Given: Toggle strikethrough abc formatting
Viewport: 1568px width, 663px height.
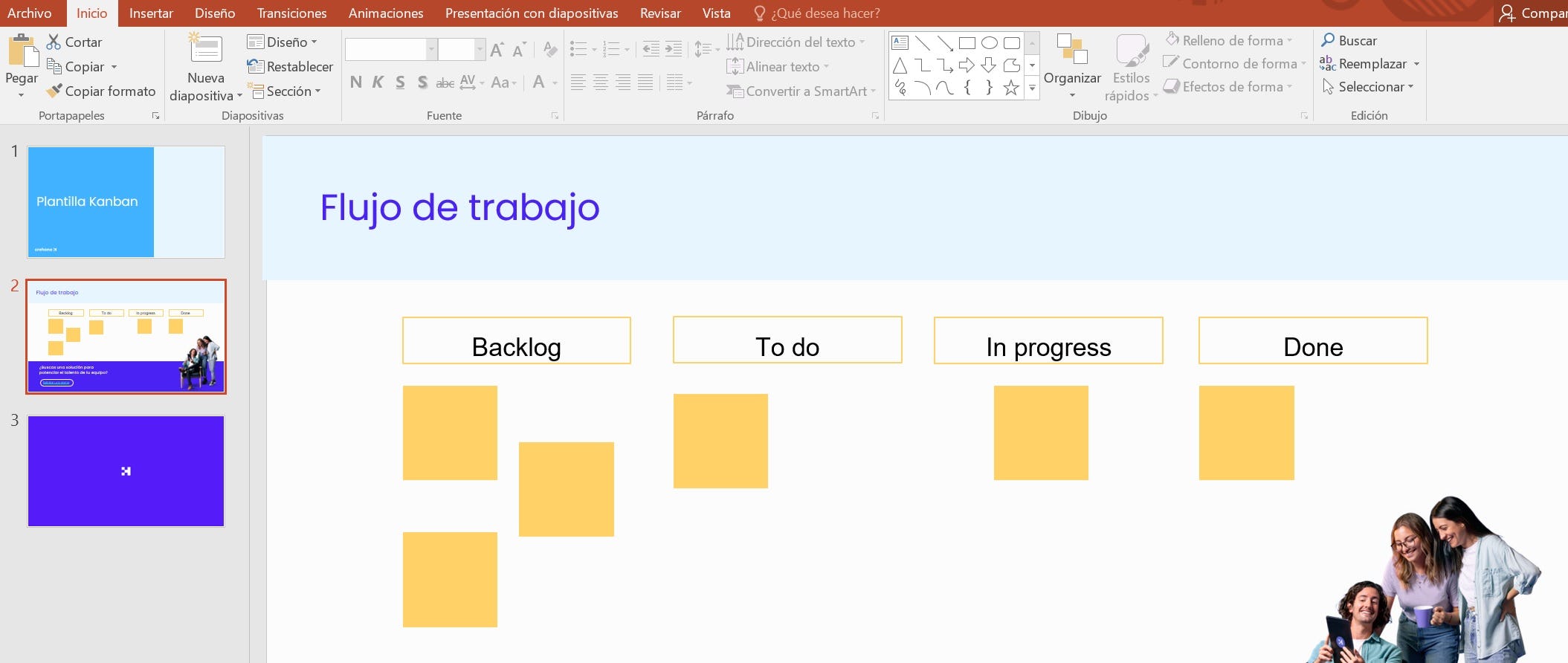Looking at the screenshot, I should click(x=445, y=83).
